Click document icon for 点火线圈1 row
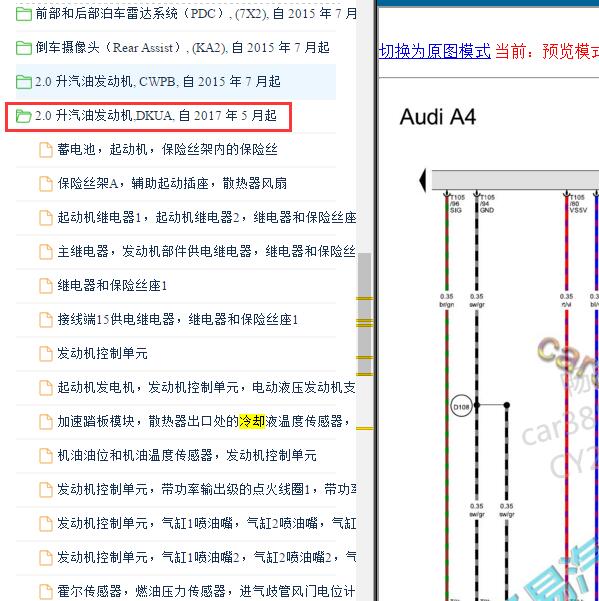The height and width of the screenshot is (601, 599). (46, 489)
